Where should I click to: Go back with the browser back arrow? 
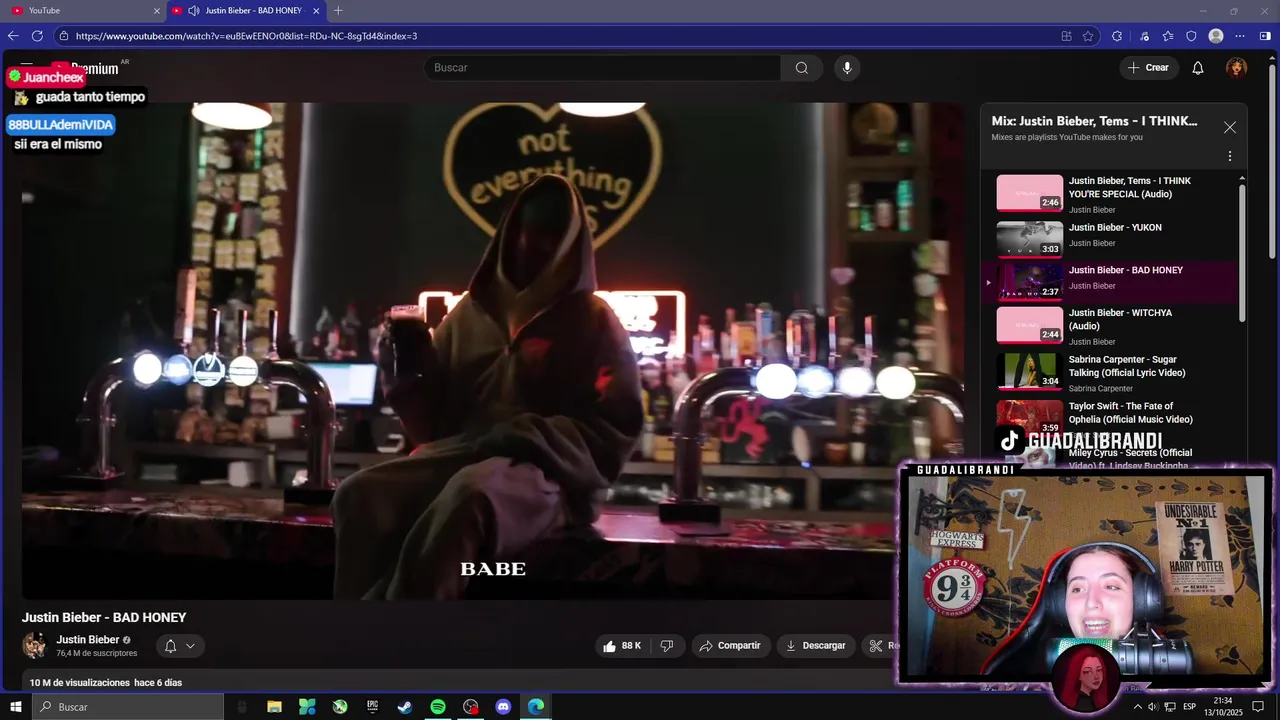point(13,36)
